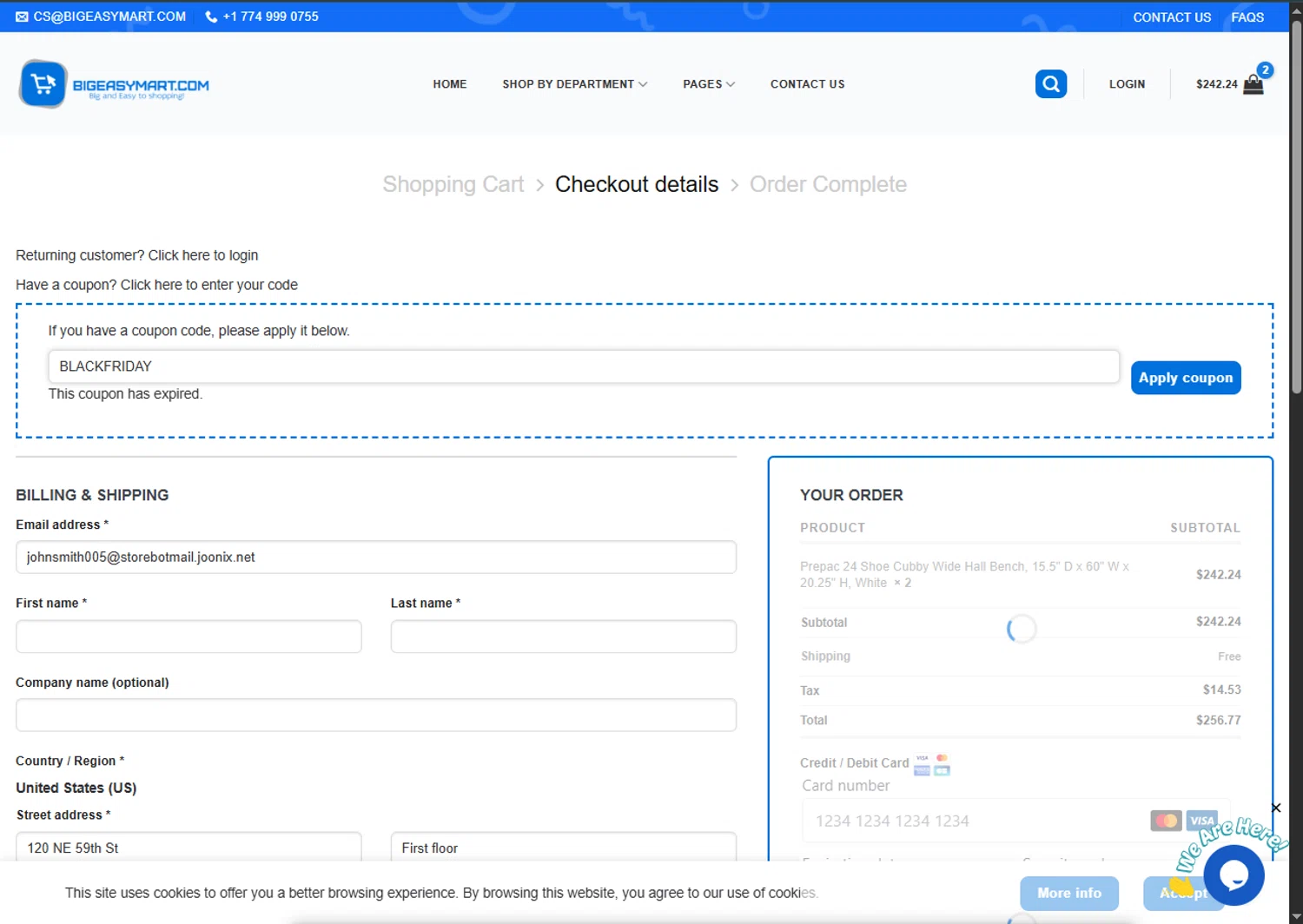Focus the coupon code field containing BLACKFRIDAY

pyautogui.click(x=584, y=366)
